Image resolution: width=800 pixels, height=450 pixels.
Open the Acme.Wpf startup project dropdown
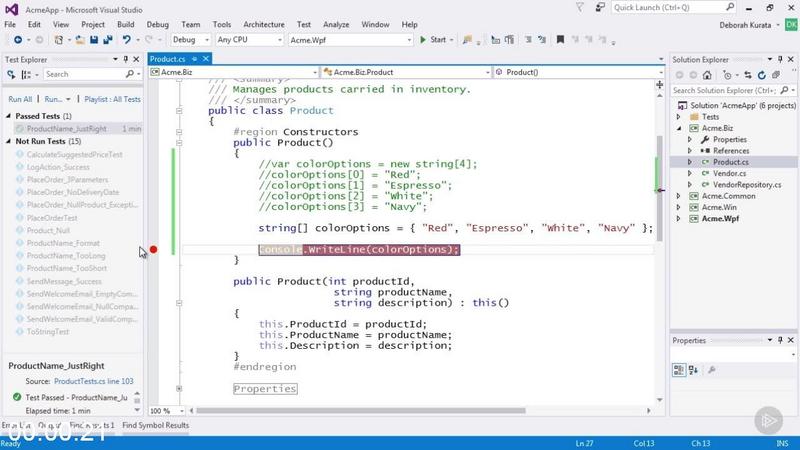[351, 40]
